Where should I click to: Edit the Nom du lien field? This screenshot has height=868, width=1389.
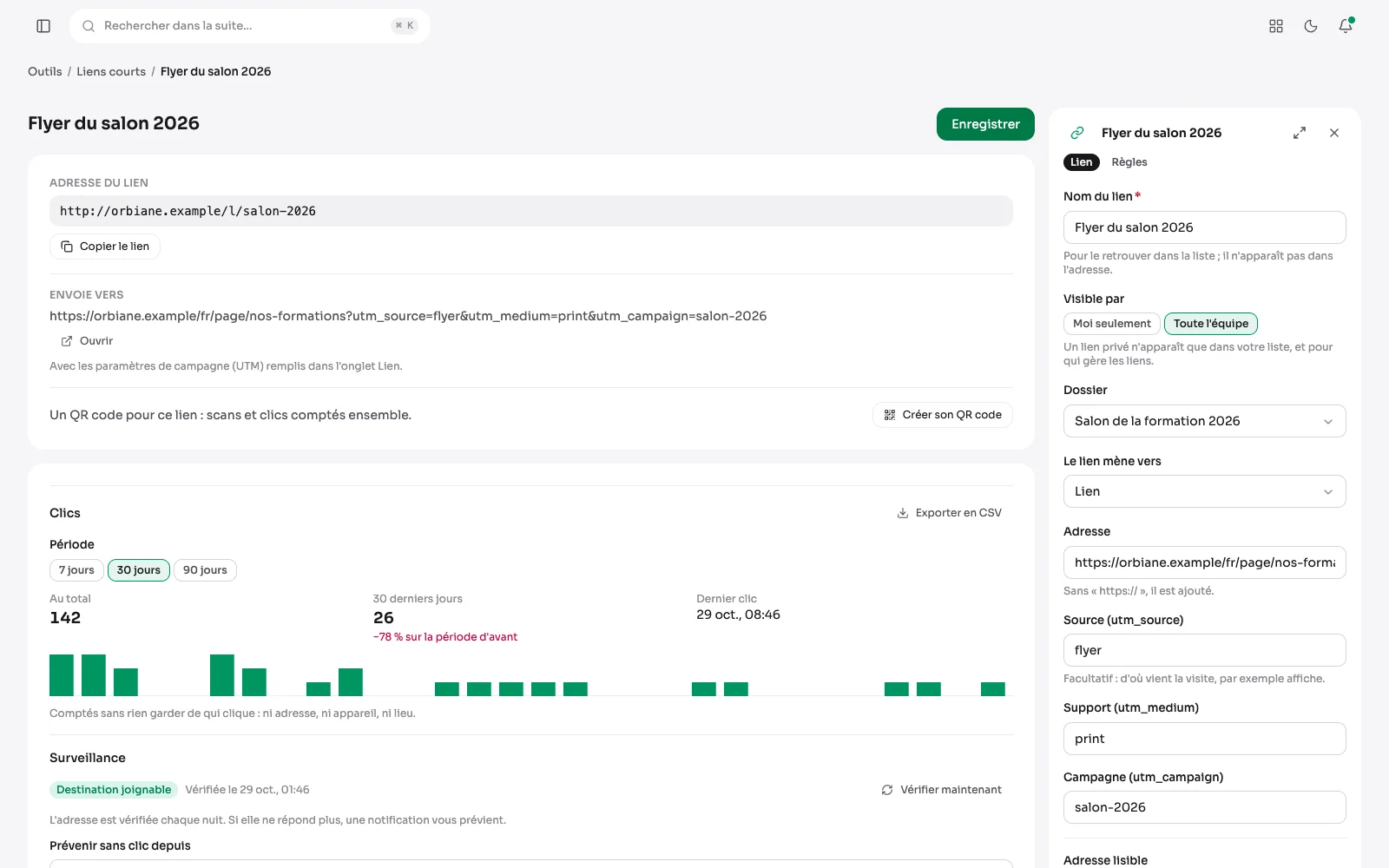tap(1204, 227)
